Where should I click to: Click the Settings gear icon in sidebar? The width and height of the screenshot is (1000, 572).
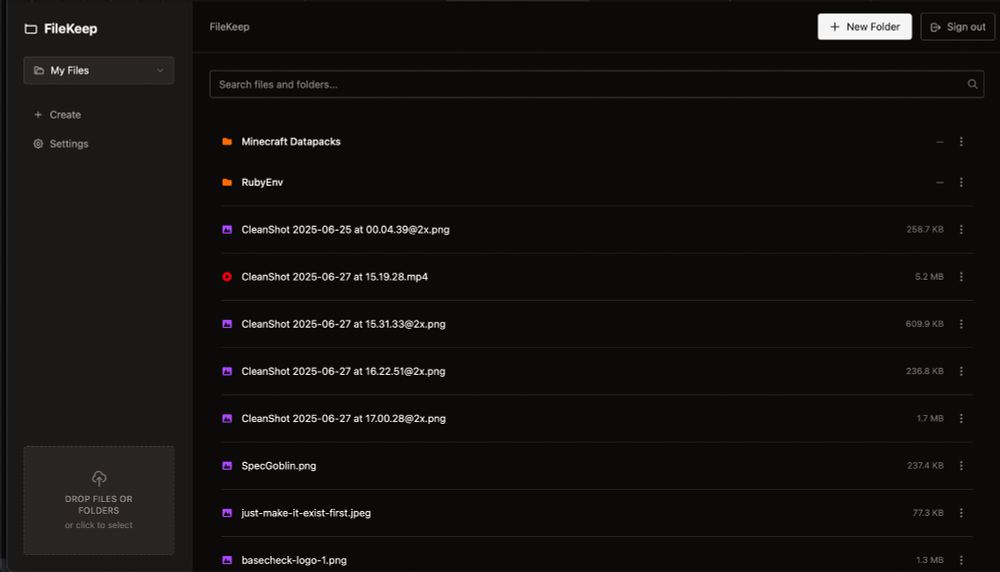tap(38, 143)
